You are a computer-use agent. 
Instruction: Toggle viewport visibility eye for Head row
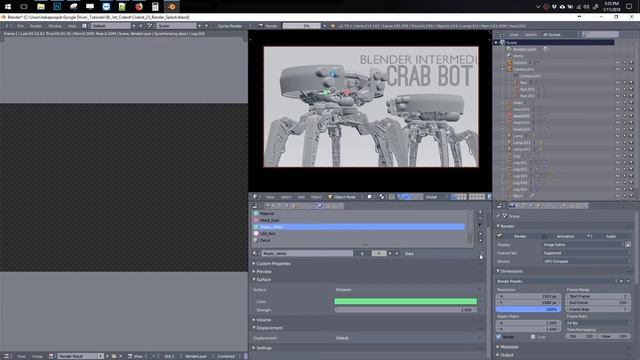[618, 103]
